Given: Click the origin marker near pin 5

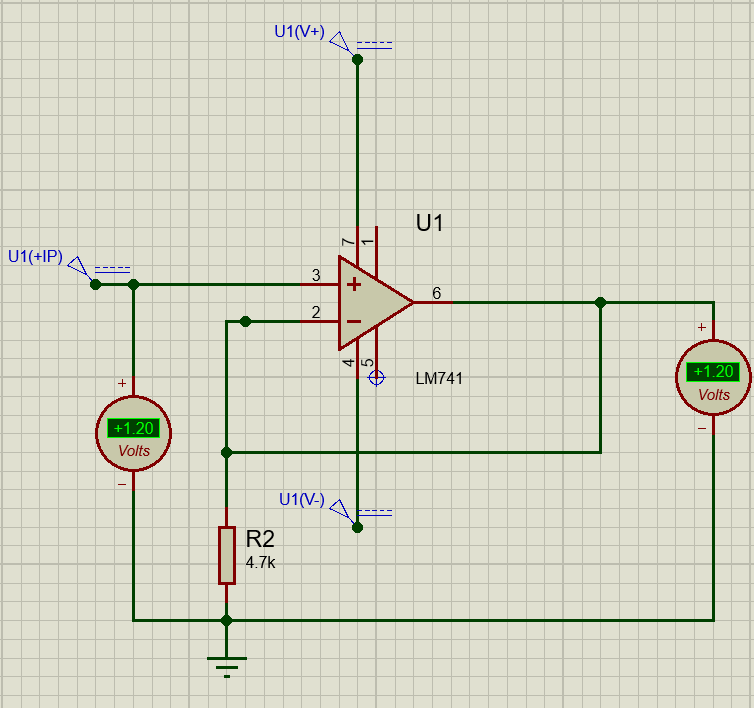Looking at the screenshot, I should [376, 378].
